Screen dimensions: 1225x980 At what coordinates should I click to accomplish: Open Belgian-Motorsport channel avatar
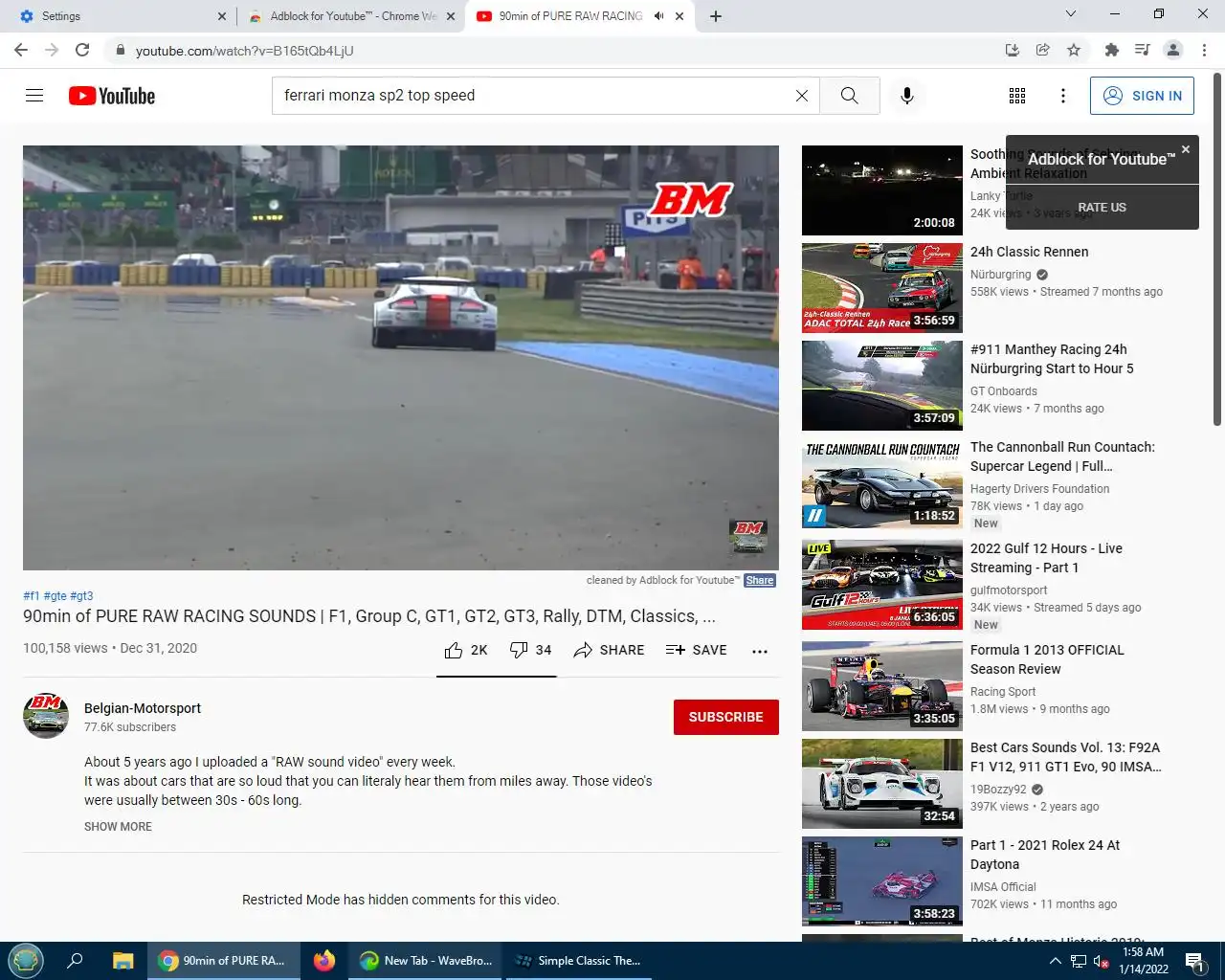tap(46, 716)
